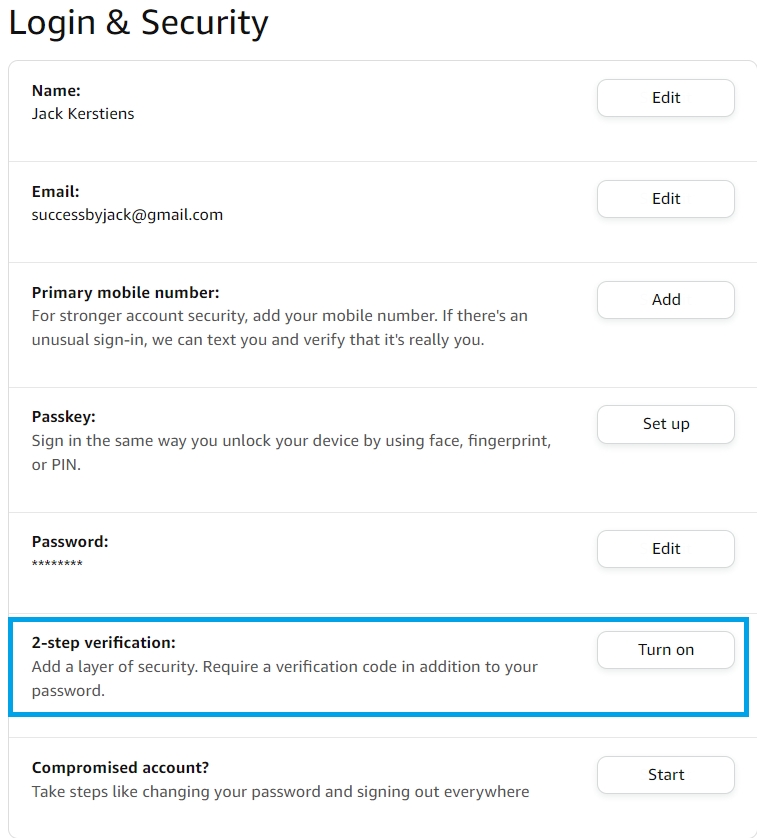
Task: Click the "Passkey:" label
Action: pyautogui.click(x=64, y=417)
